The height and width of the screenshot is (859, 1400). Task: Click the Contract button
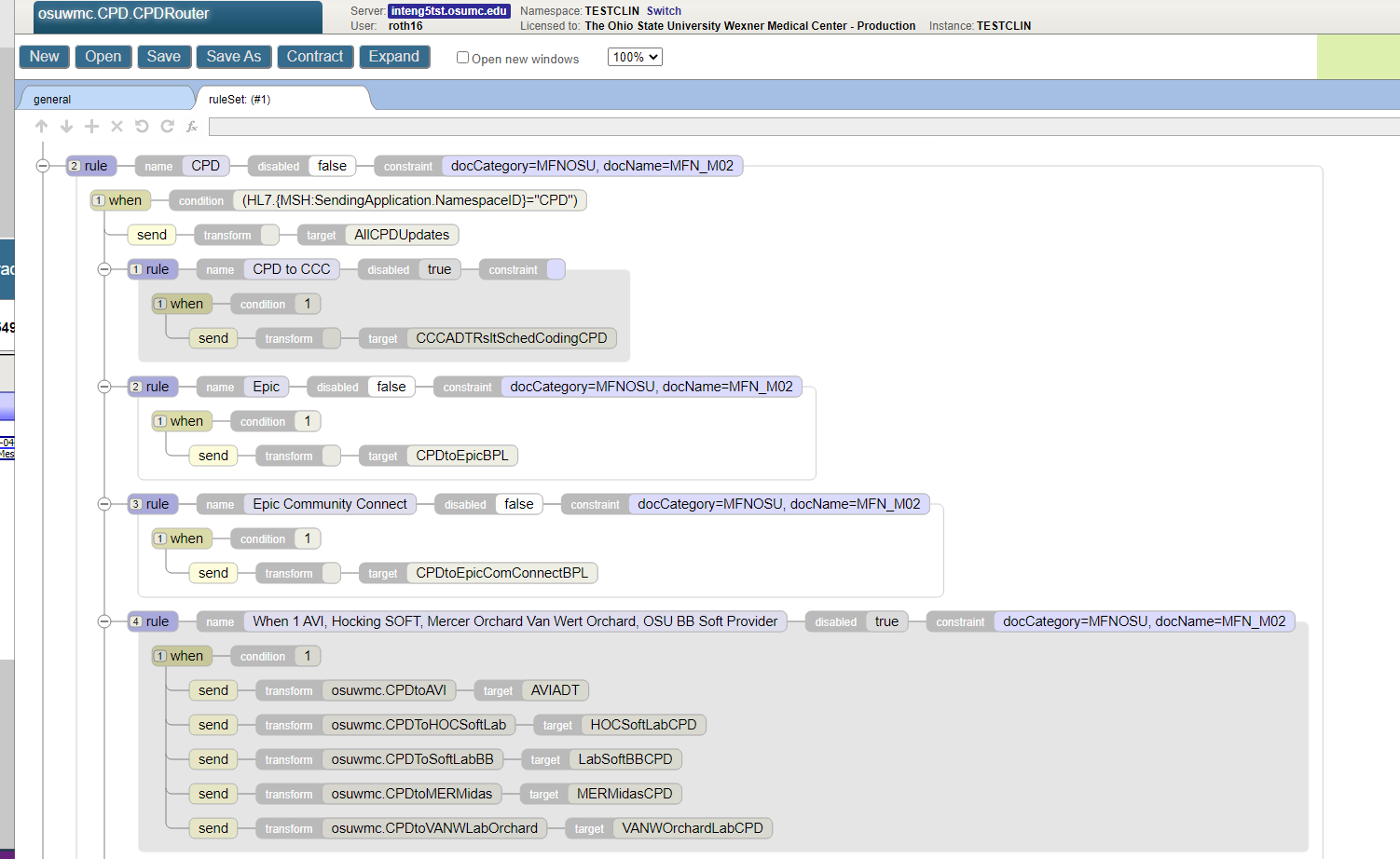click(x=315, y=57)
